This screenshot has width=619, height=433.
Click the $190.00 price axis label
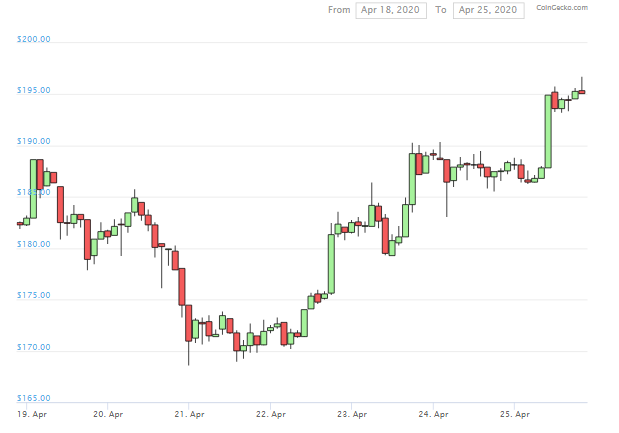[x=34, y=142]
